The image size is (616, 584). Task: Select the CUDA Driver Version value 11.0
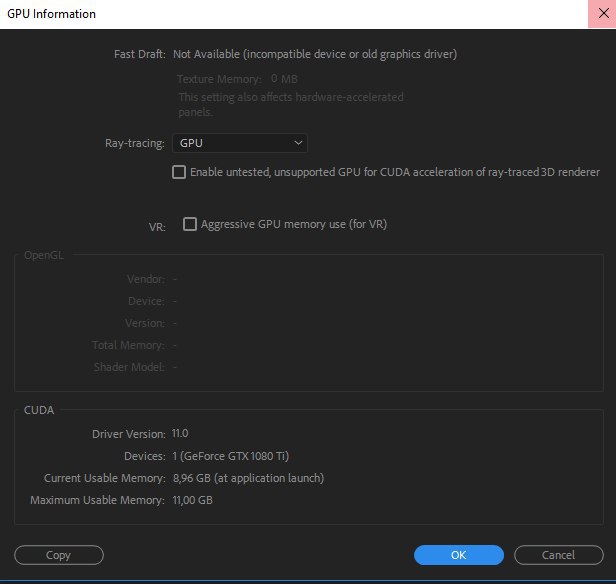click(x=180, y=433)
